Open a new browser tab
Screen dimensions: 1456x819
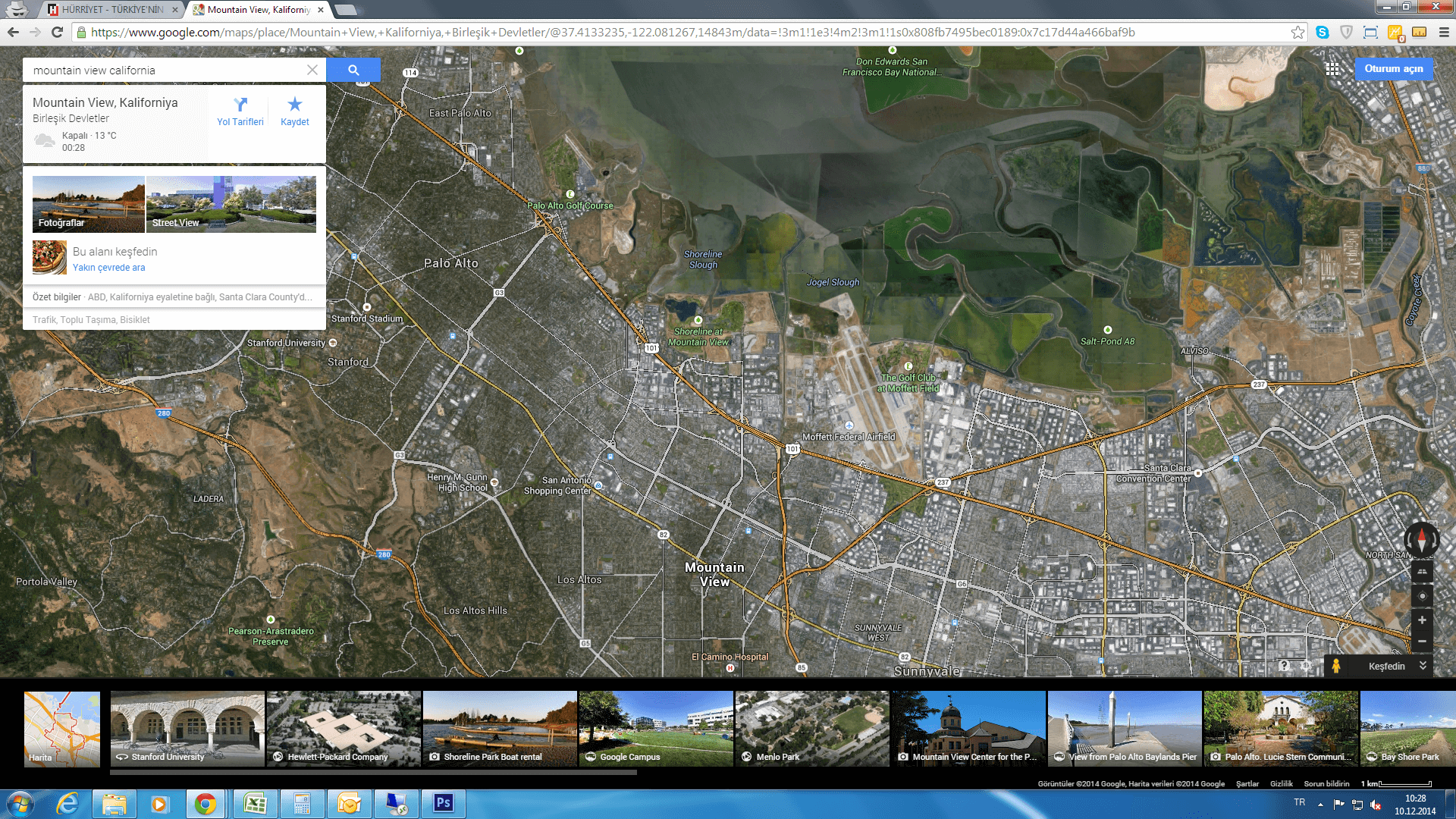pos(346,10)
